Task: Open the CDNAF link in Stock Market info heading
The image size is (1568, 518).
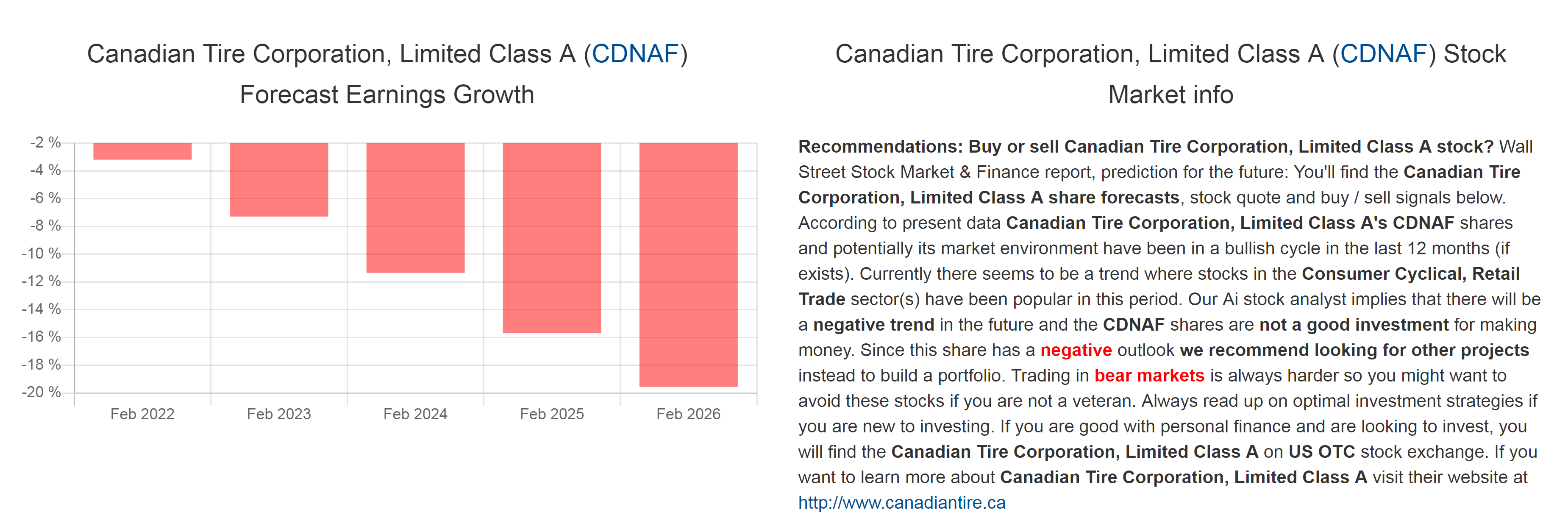Action: (1383, 54)
